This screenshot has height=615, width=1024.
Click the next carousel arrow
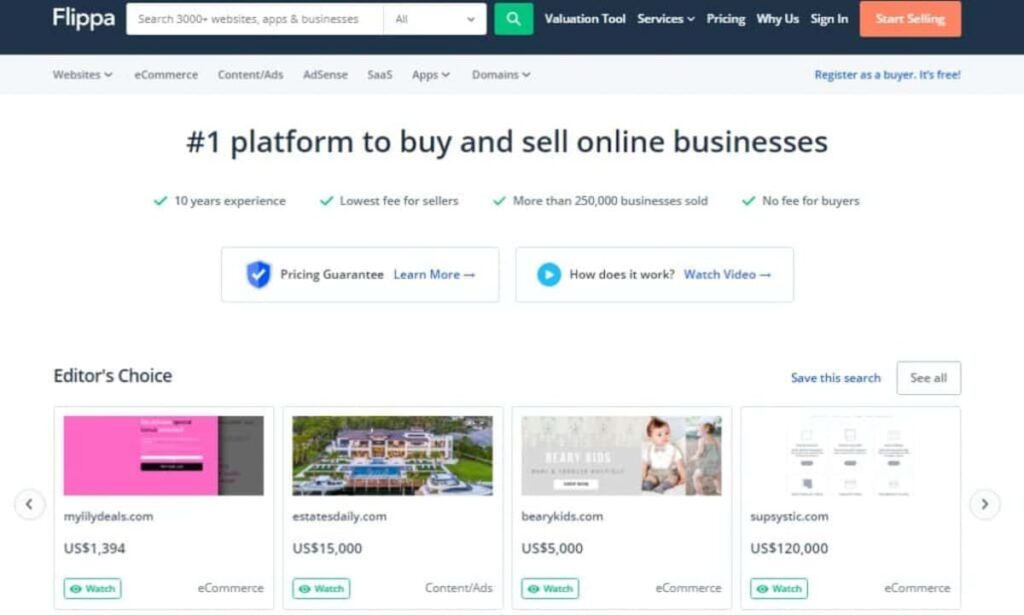click(985, 504)
